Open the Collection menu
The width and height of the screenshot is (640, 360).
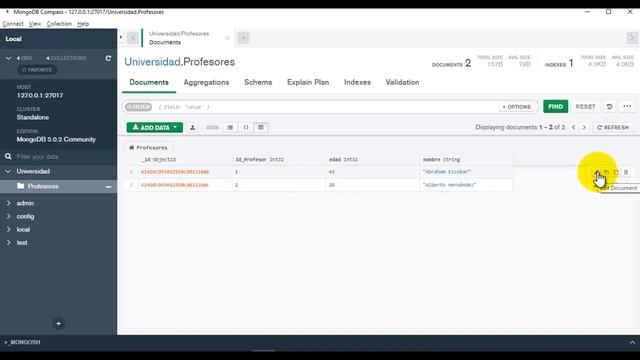pyautogui.click(x=59, y=24)
